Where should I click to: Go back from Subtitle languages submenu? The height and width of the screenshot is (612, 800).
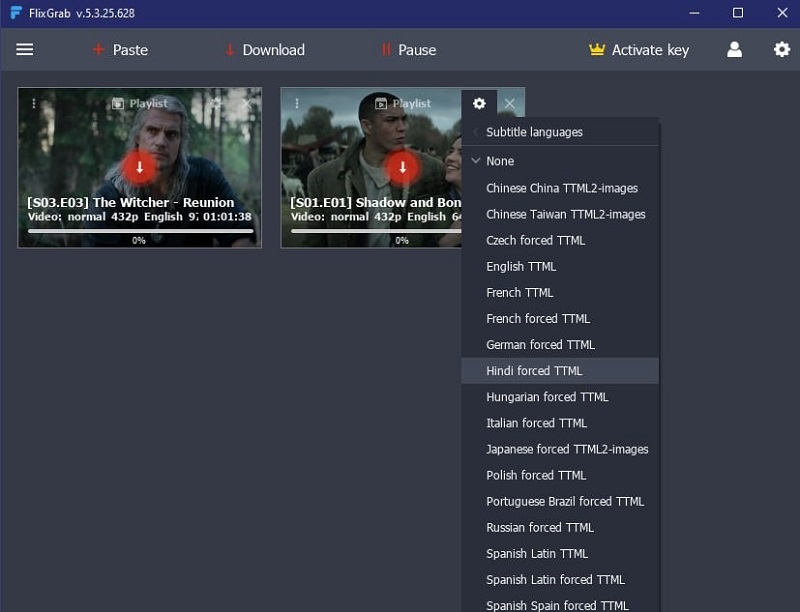click(476, 132)
